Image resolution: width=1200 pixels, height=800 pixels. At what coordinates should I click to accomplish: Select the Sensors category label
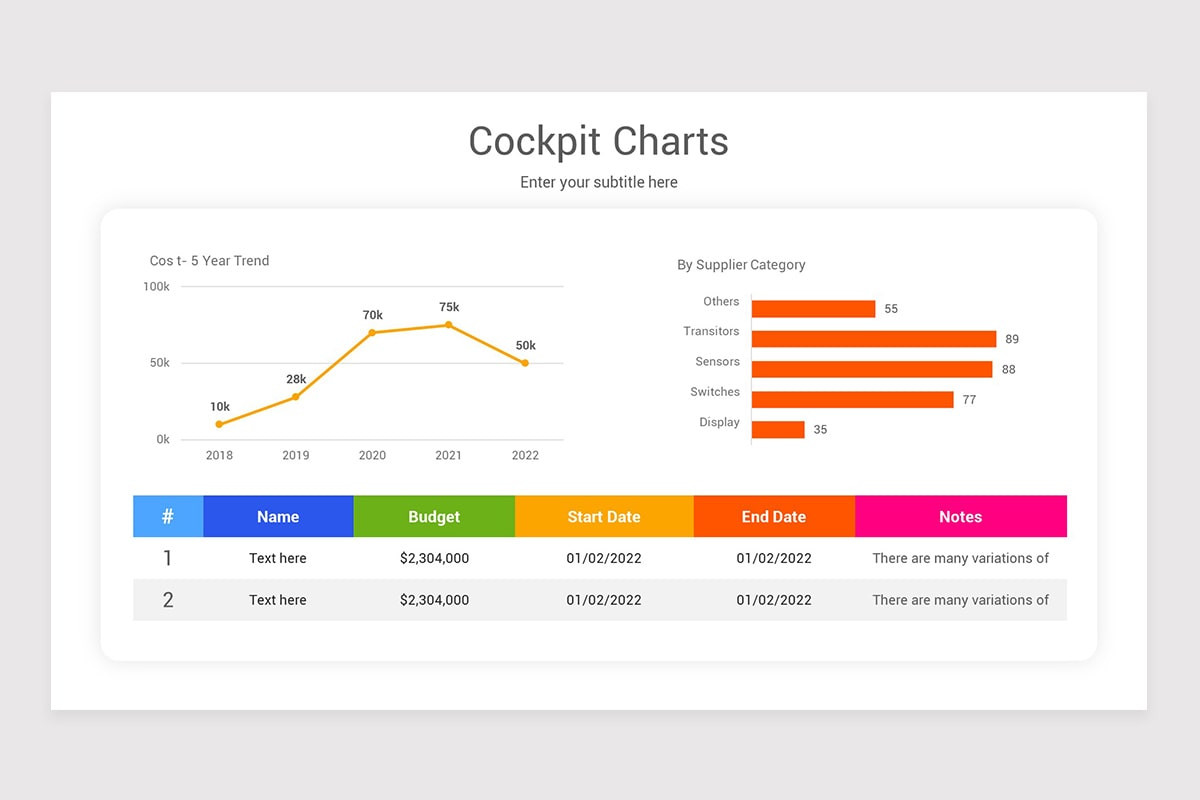718,362
